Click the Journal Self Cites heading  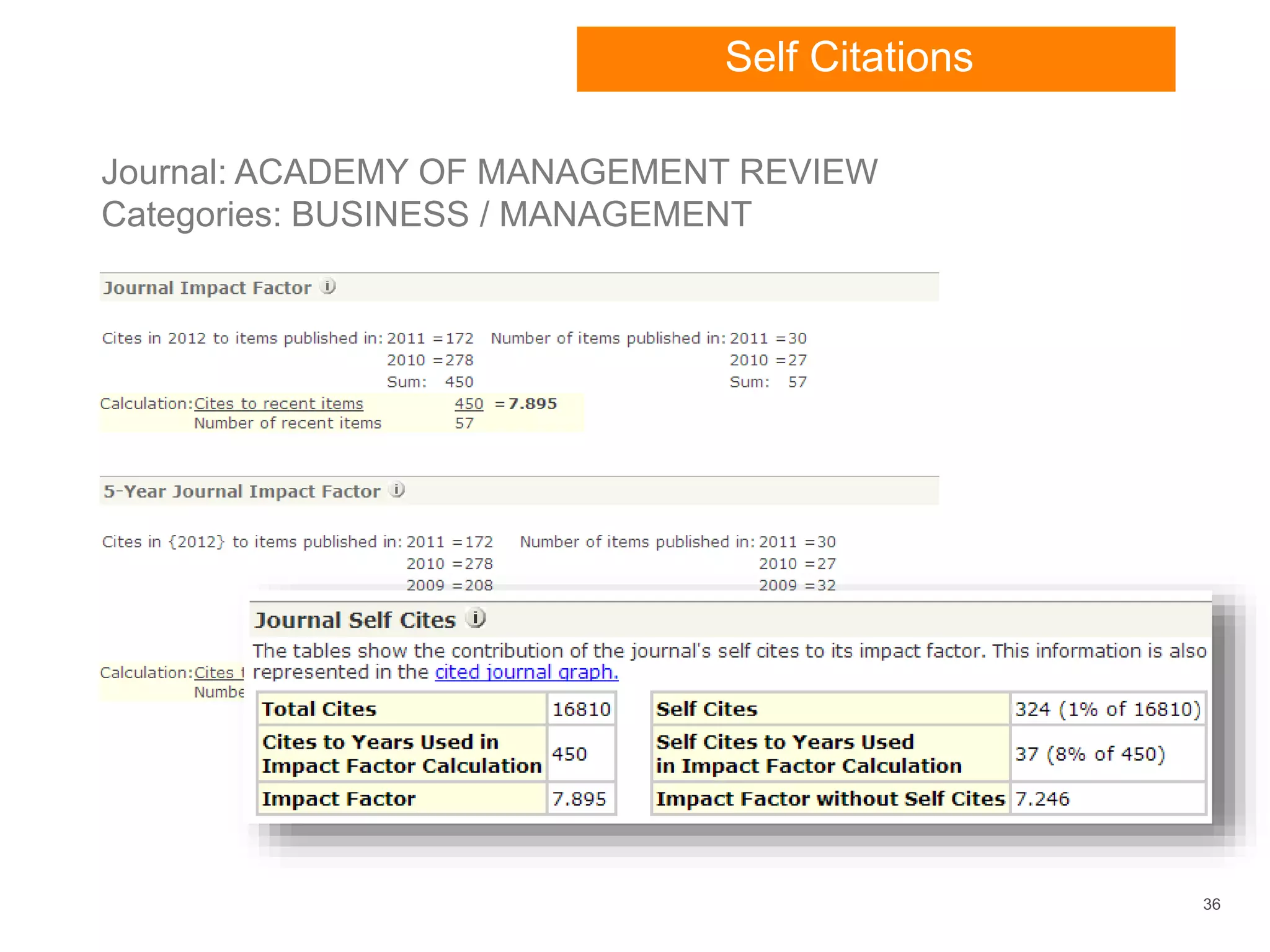[355, 620]
